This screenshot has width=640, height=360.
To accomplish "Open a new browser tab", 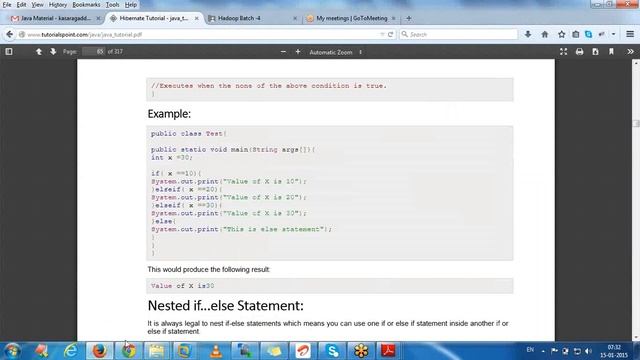I will (409, 18).
